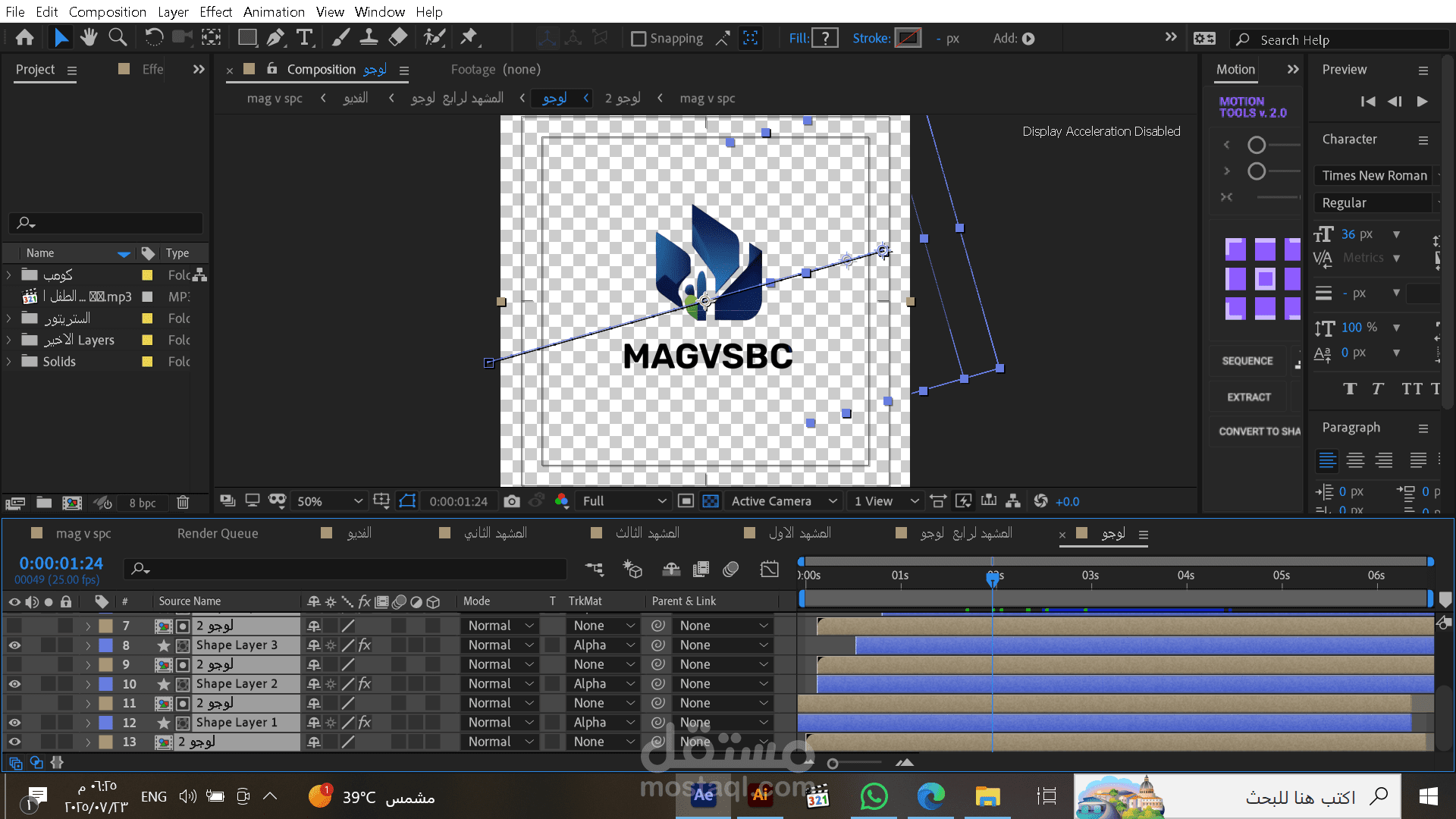Select the Home icon in toolbar
Image resolution: width=1456 pixels, height=819 pixels.
tap(24, 37)
